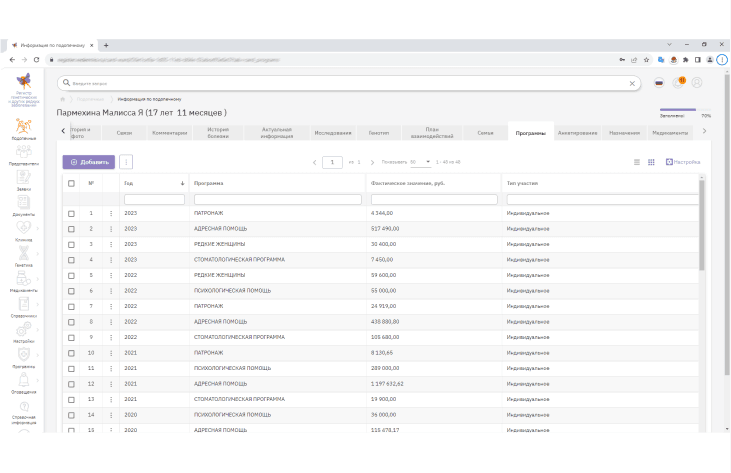The image size is (731, 473).
Task: Go to home via breadcrumb house icon
Action: click(62, 99)
